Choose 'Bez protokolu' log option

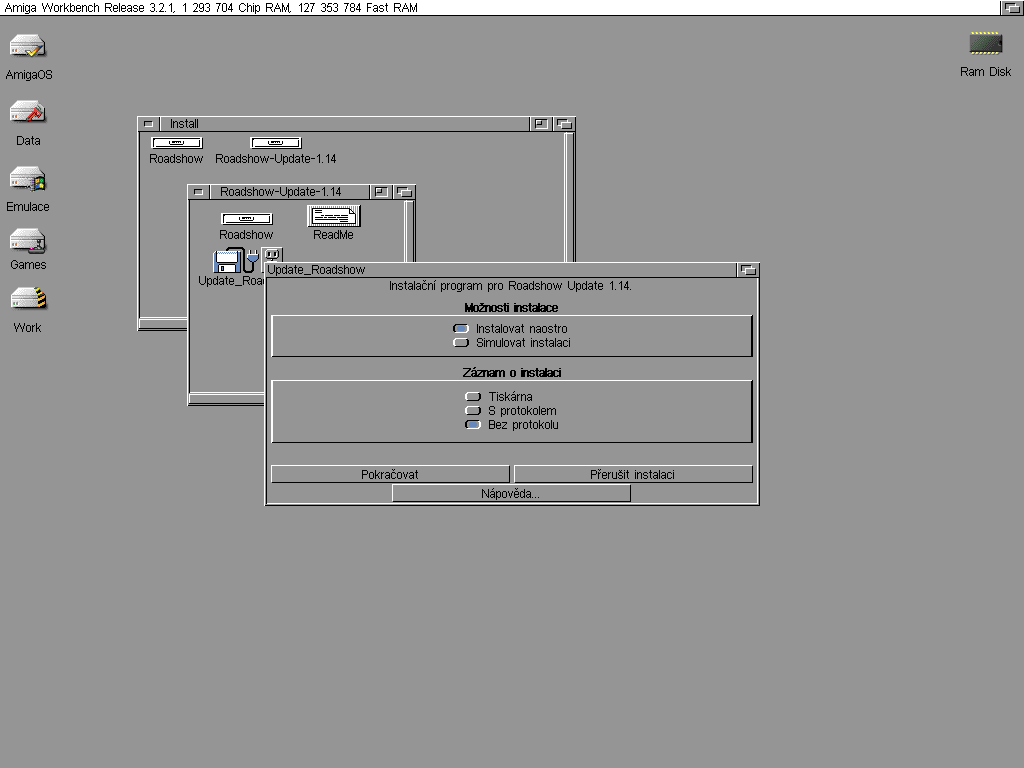pos(473,425)
